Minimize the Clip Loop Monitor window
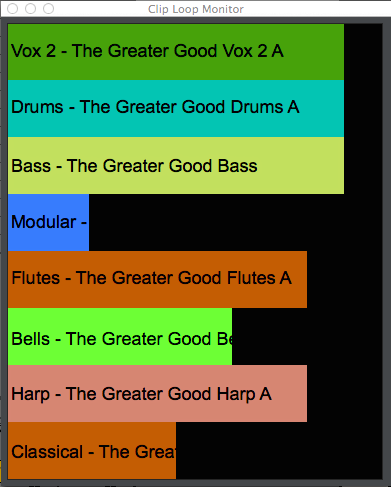Screen dimensions: 391x487 click(x=31, y=9)
